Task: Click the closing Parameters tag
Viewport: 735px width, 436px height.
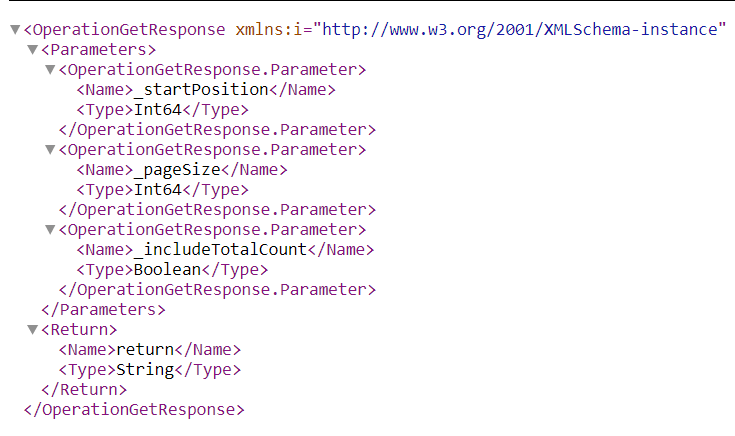Action: click(104, 310)
